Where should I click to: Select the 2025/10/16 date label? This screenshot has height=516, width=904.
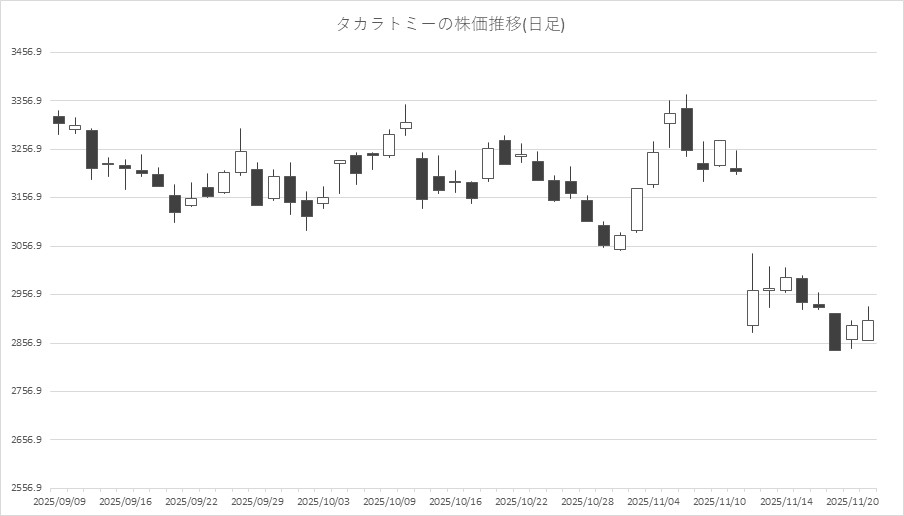pyautogui.click(x=455, y=501)
